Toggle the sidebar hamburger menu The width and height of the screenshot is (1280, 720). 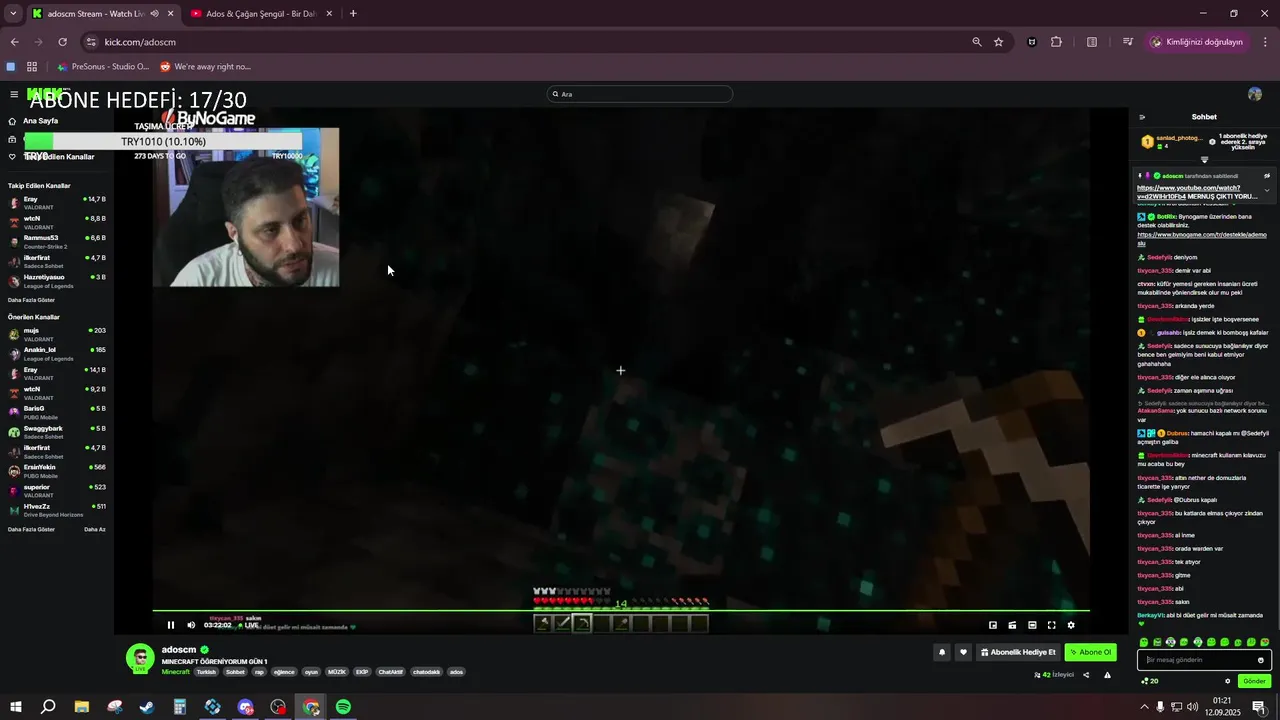14,94
